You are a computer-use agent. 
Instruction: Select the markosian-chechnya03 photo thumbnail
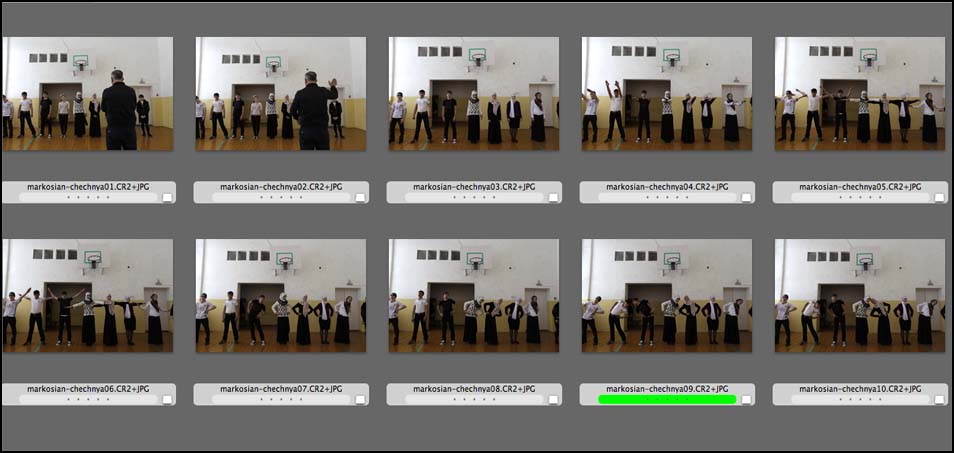[473, 94]
